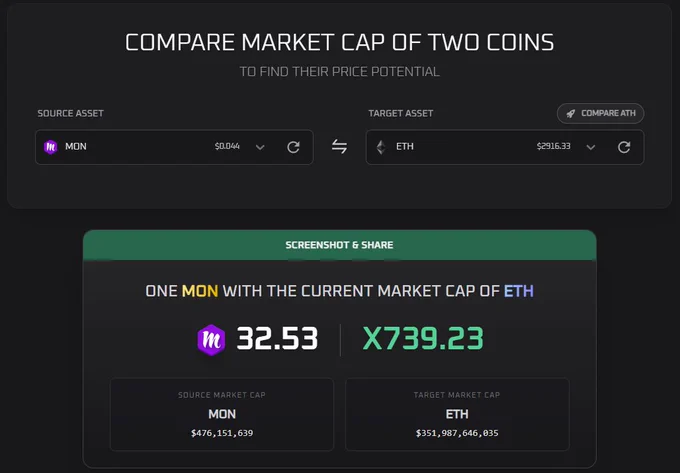Click the $2916.33 ETH price label
The image size is (680, 473).
coord(553,146)
